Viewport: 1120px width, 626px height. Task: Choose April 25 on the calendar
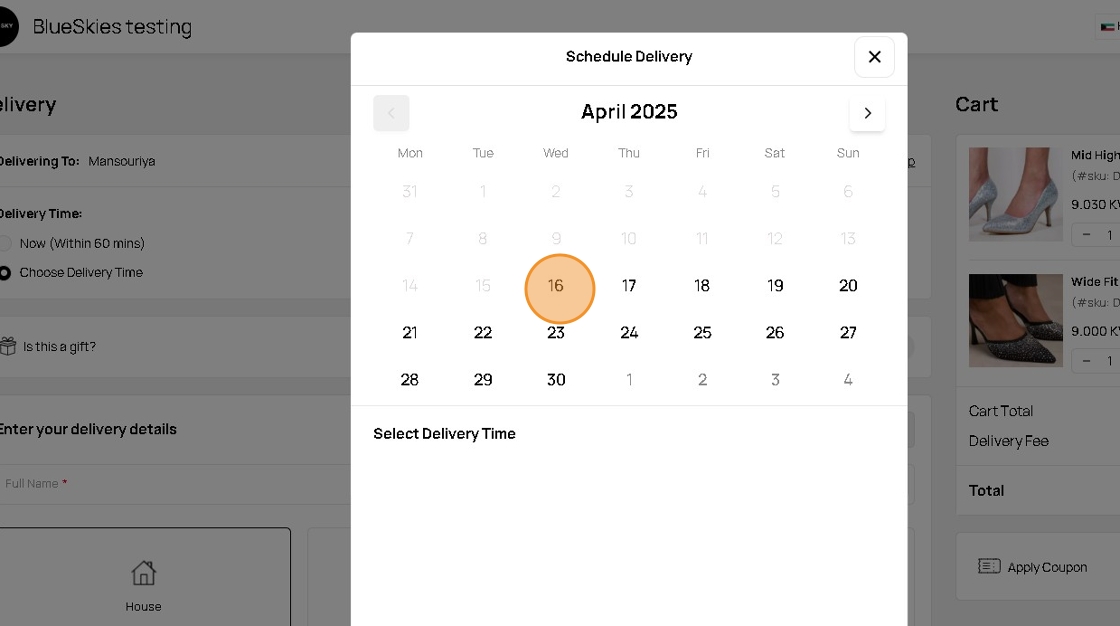tap(702, 333)
